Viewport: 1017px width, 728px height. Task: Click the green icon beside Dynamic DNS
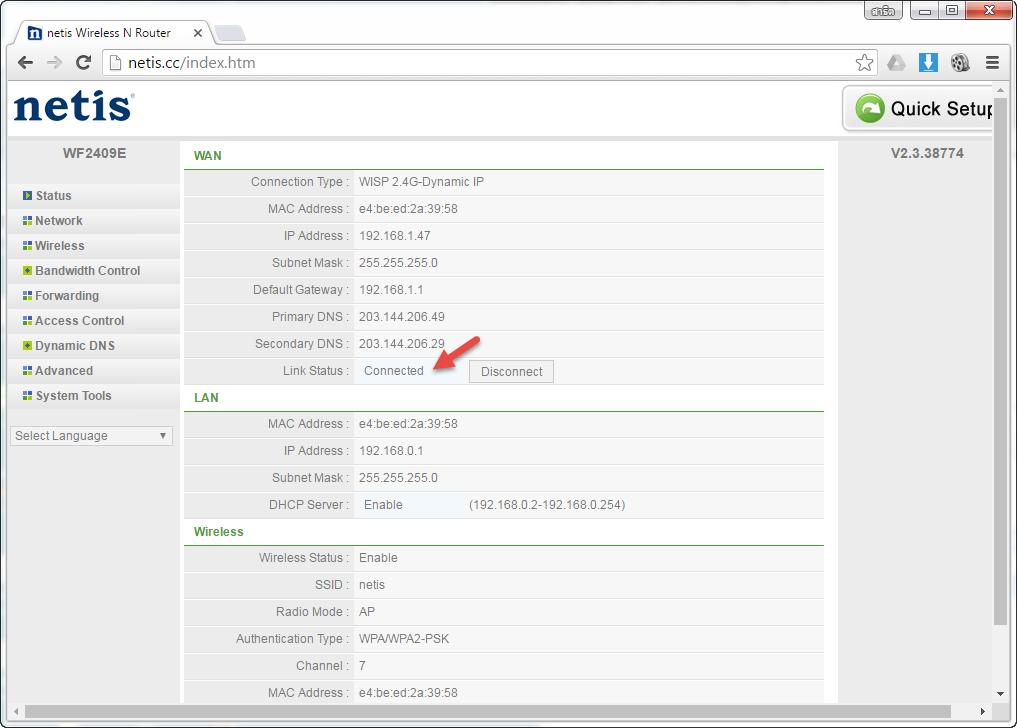pyautogui.click(x=27, y=345)
